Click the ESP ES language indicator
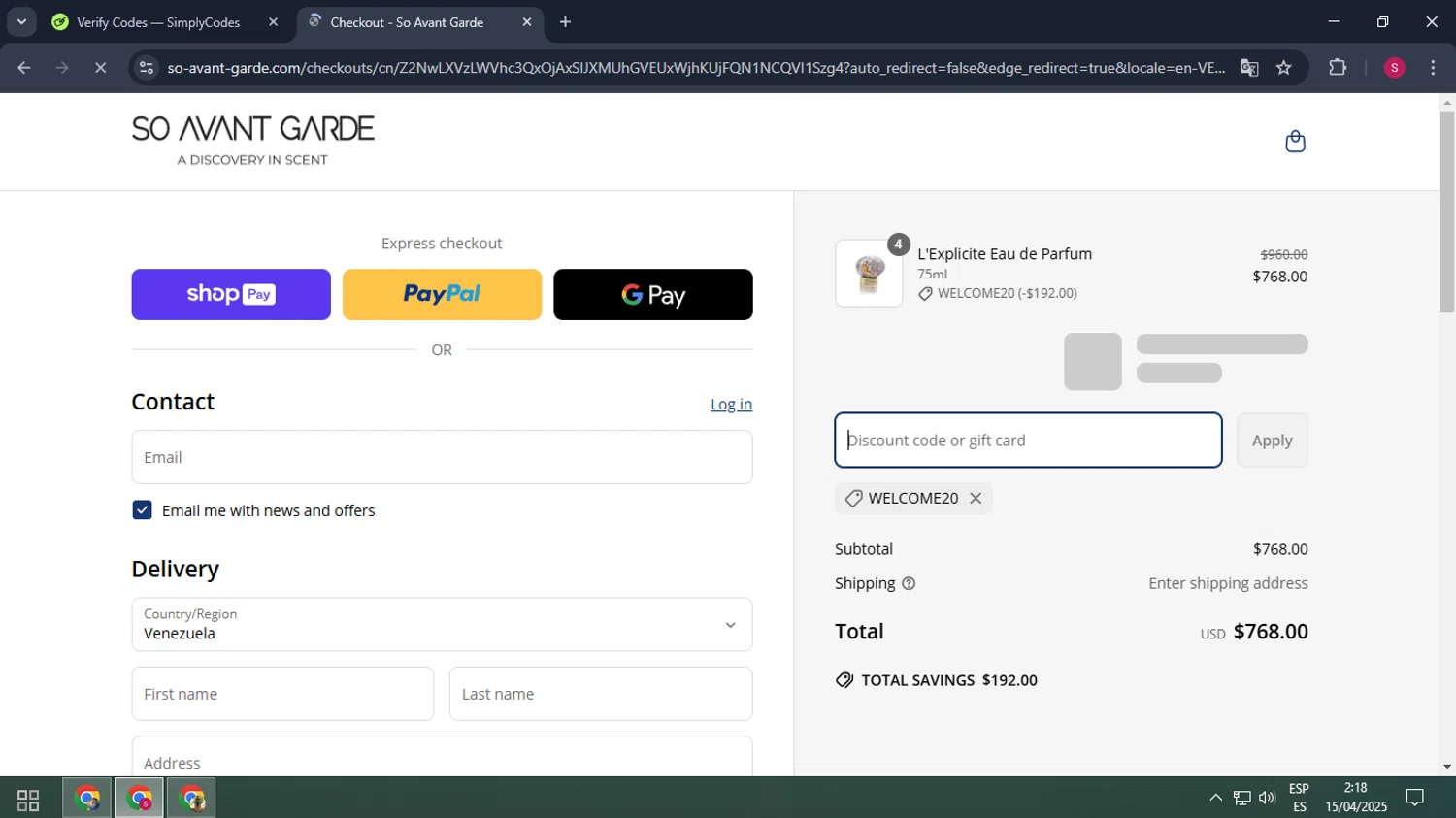Viewport: 1456px width, 818px height. tap(1299, 798)
